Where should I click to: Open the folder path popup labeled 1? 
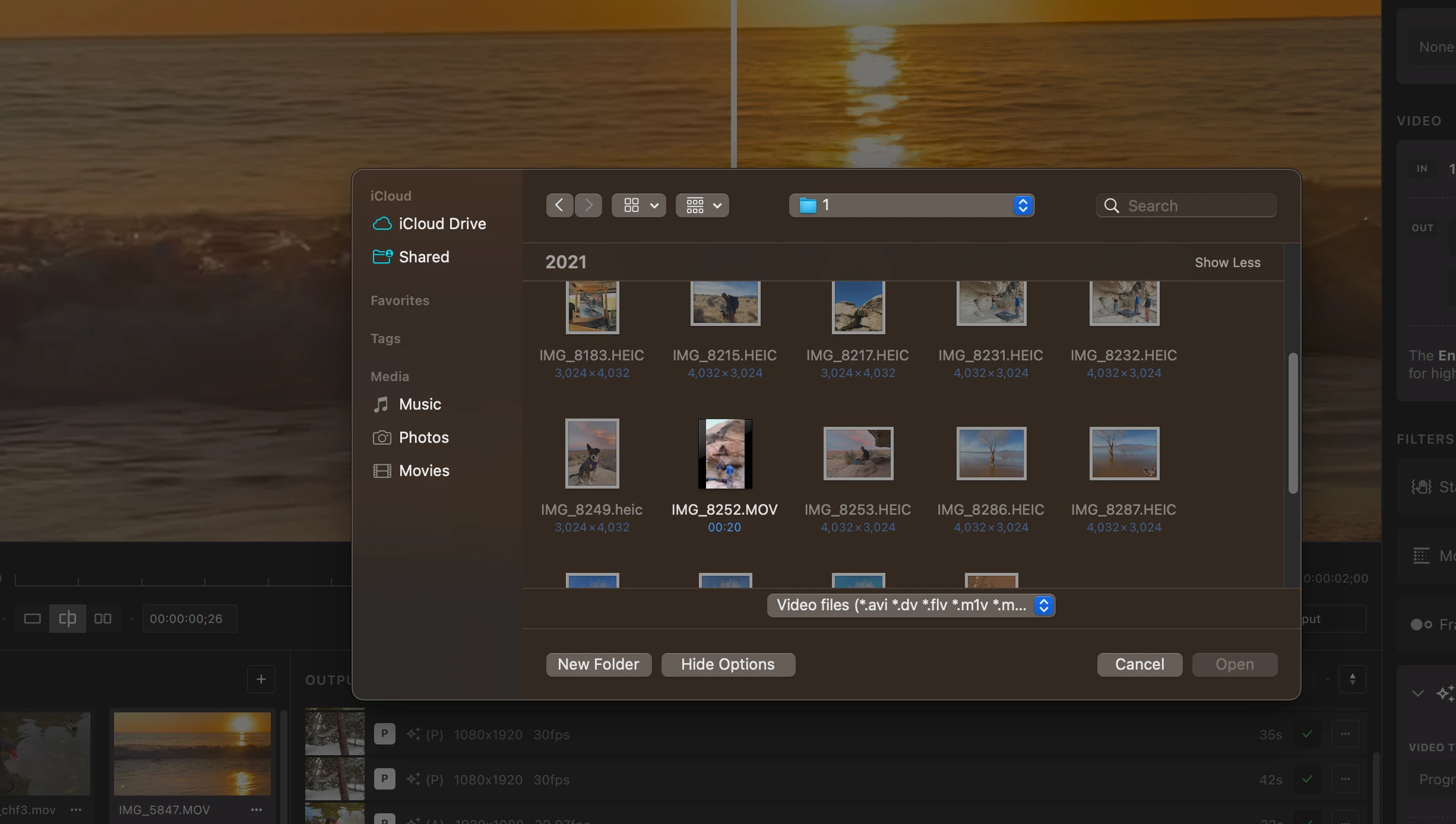click(x=911, y=205)
